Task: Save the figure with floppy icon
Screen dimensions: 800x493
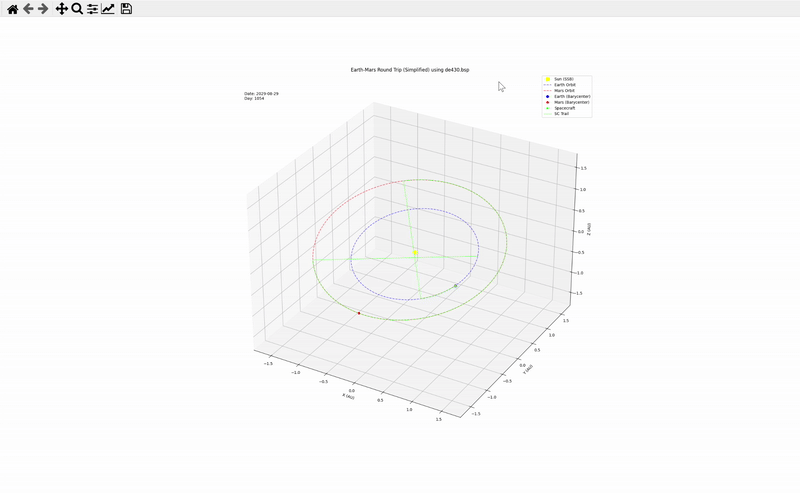Action: pyautogui.click(x=126, y=9)
